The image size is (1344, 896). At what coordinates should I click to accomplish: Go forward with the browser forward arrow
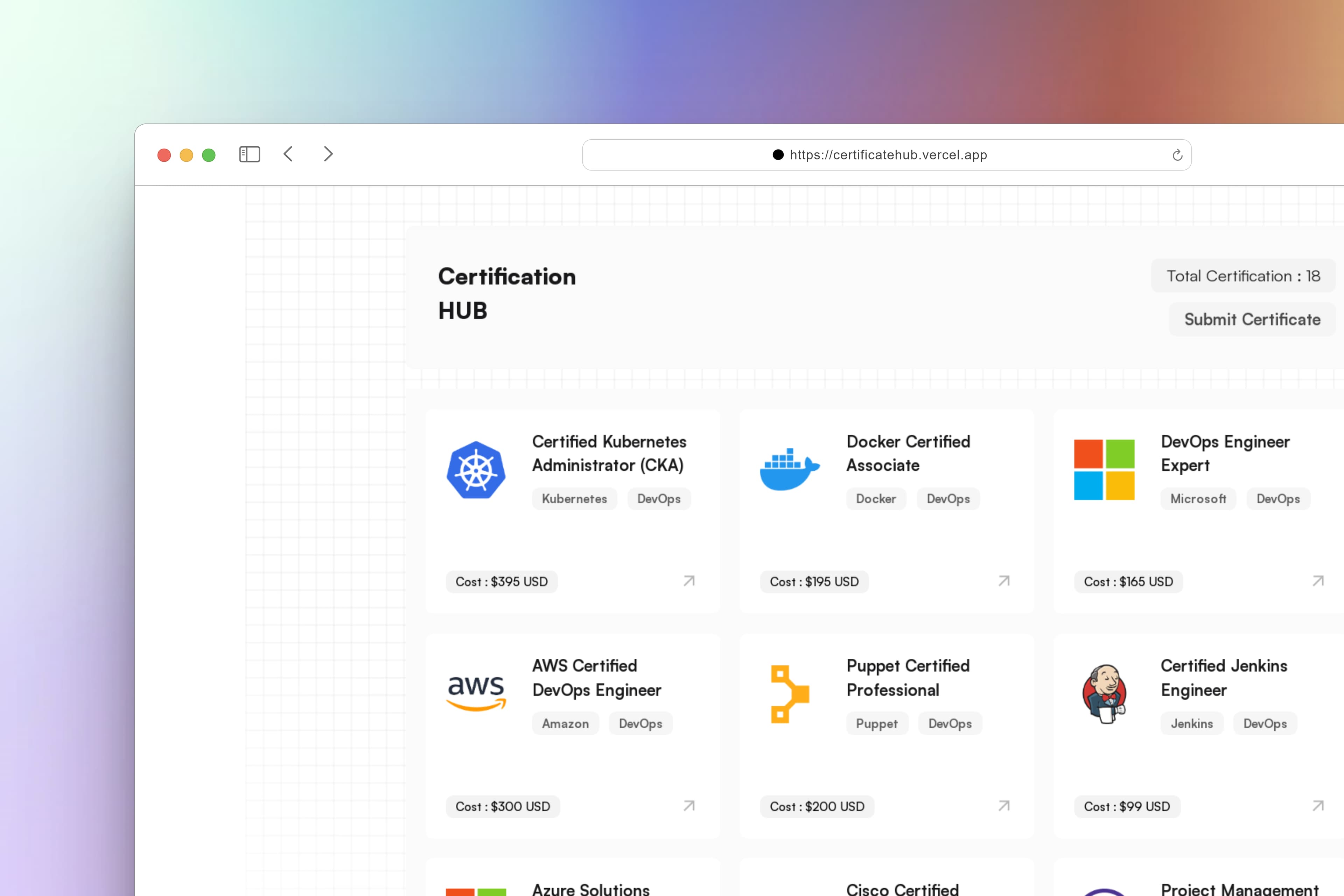pos(328,154)
